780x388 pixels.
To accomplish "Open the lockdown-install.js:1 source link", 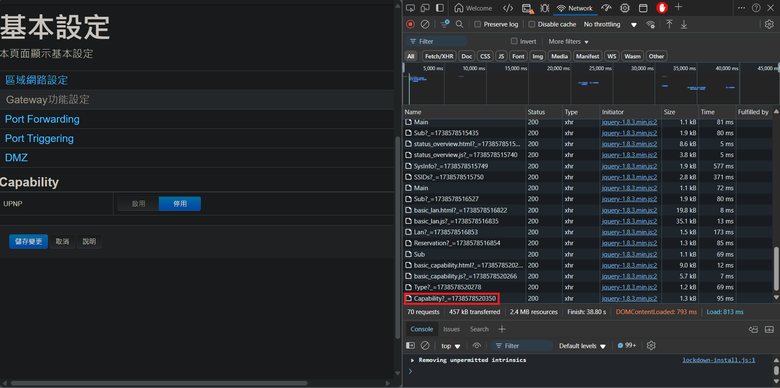I will coord(719,360).
